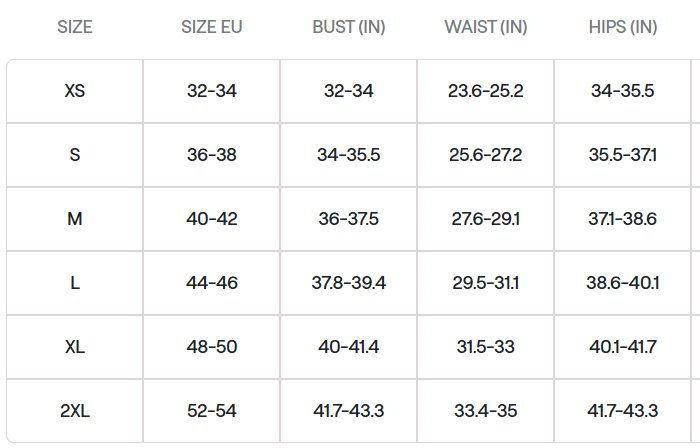This screenshot has width=700, height=448.
Task: Select the S size row label
Action: [x=75, y=155]
